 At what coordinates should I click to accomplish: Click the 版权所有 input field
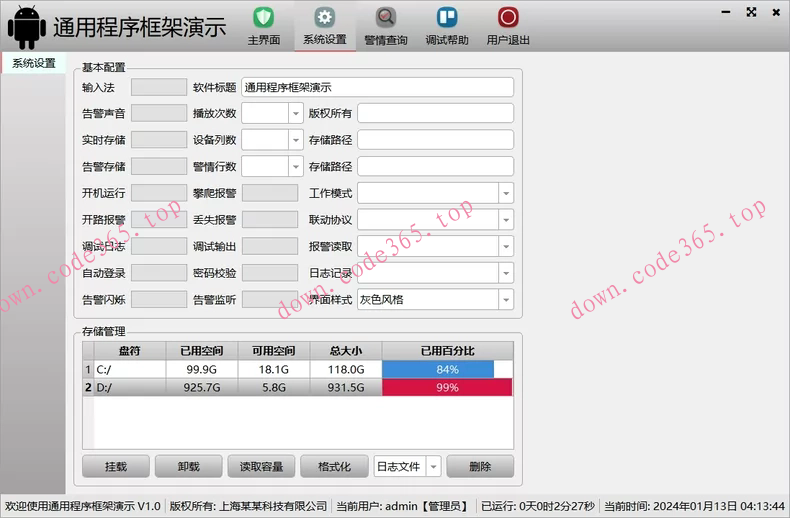point(435,113)
